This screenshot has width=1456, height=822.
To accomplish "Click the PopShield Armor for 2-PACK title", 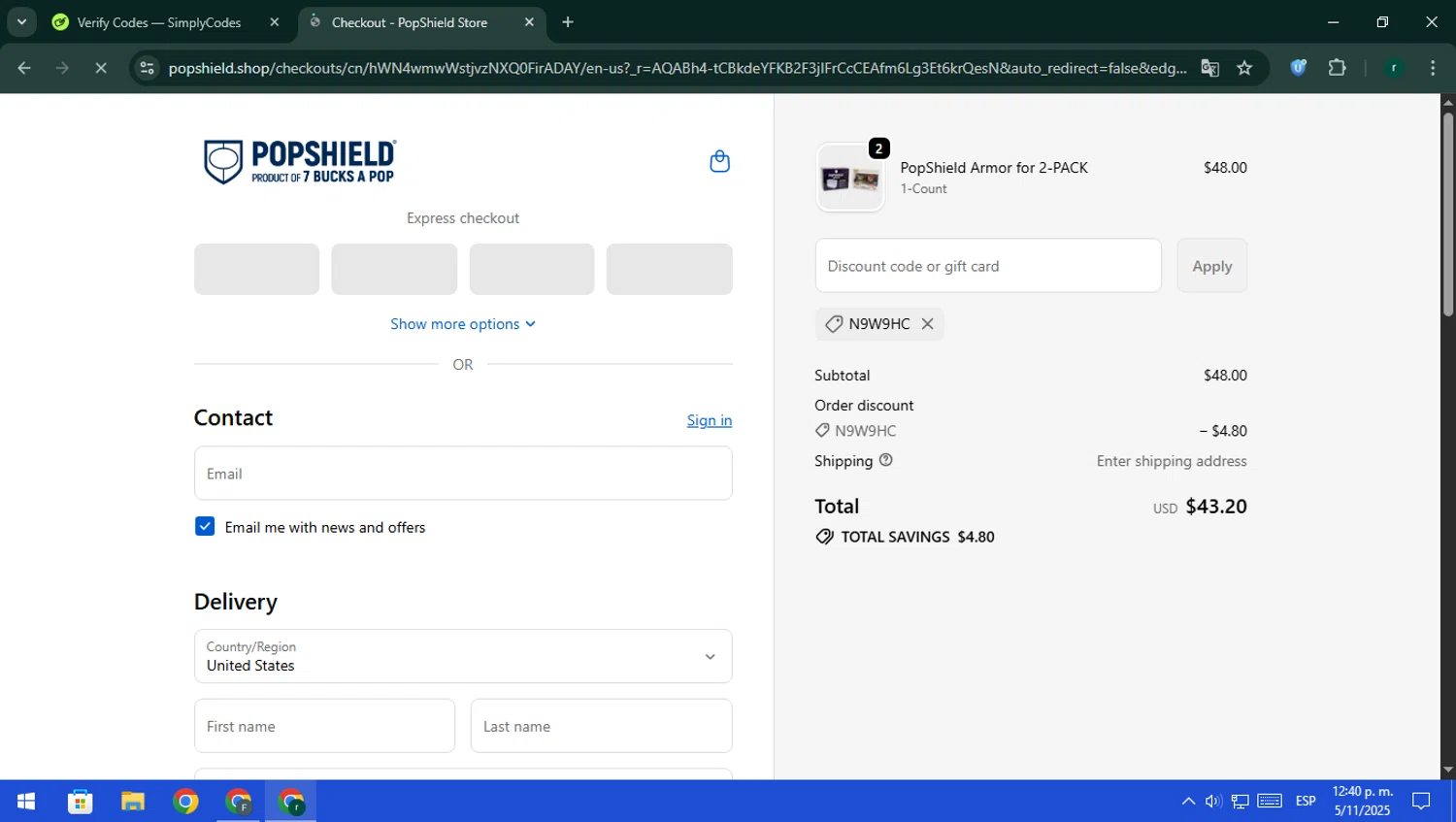I will [994, 168].
